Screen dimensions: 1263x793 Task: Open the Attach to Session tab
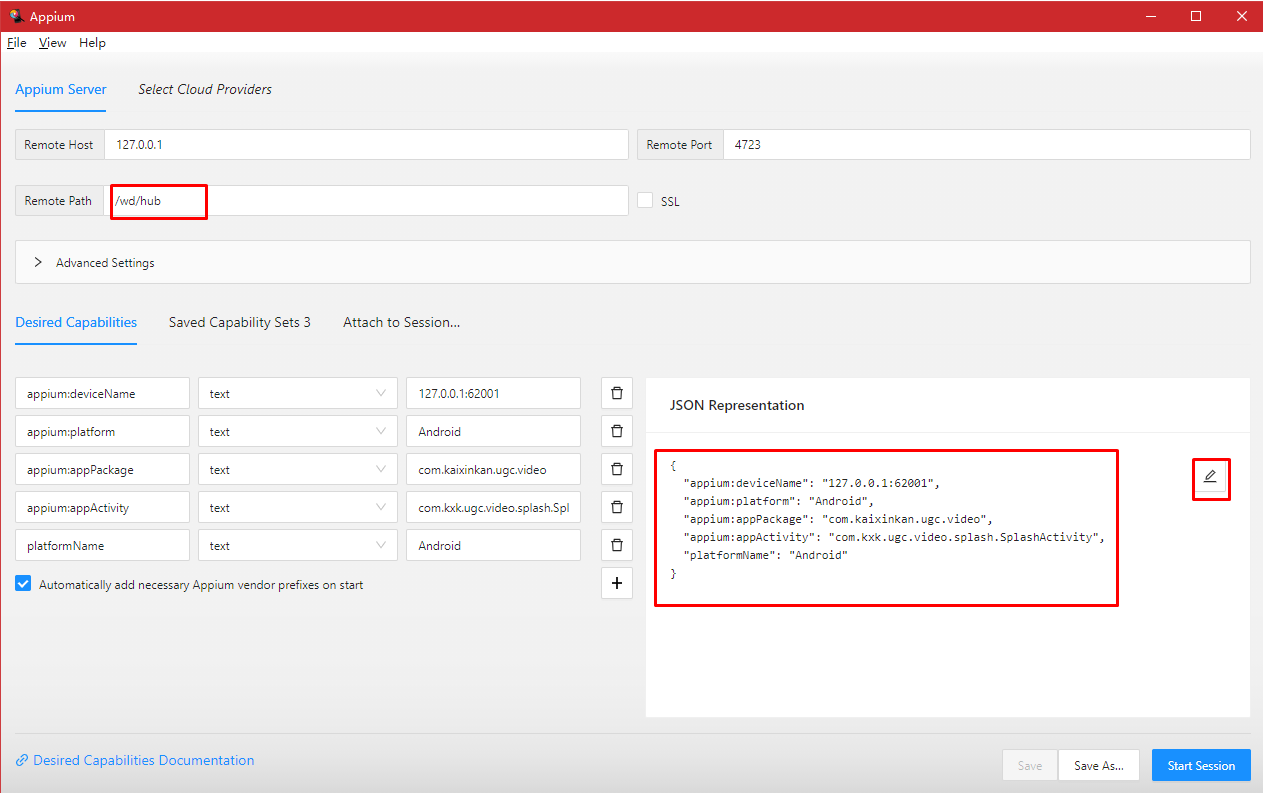(401, 322)
